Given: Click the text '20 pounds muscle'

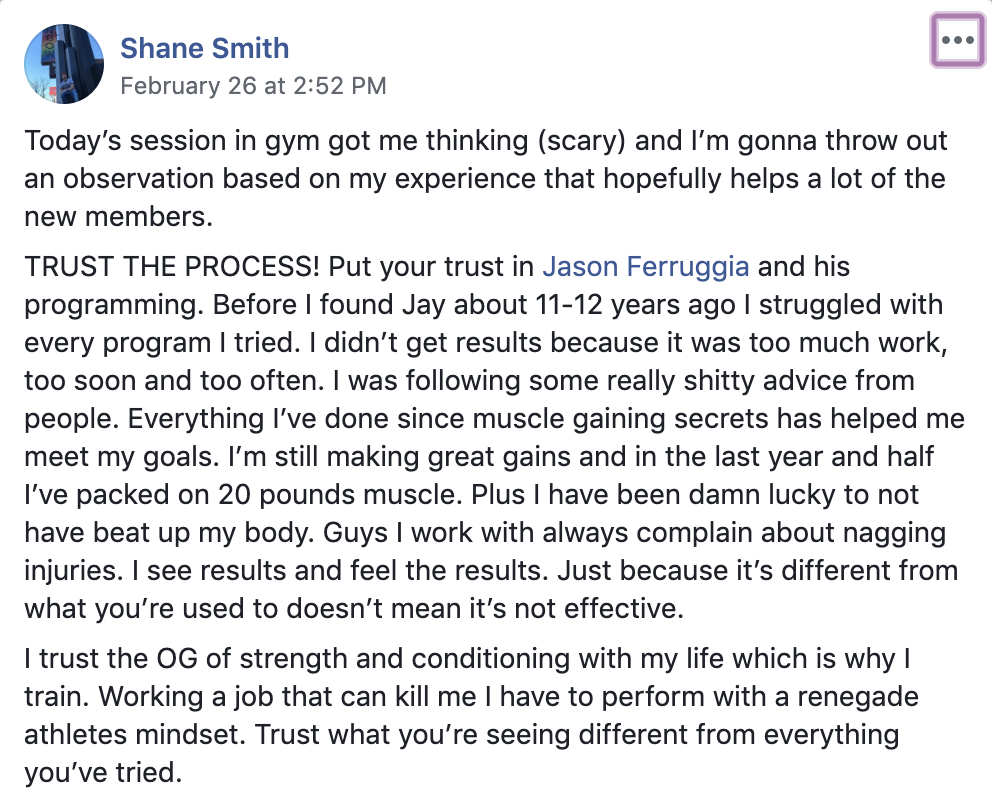Looking at the screenshot, I should coord(337,494).
